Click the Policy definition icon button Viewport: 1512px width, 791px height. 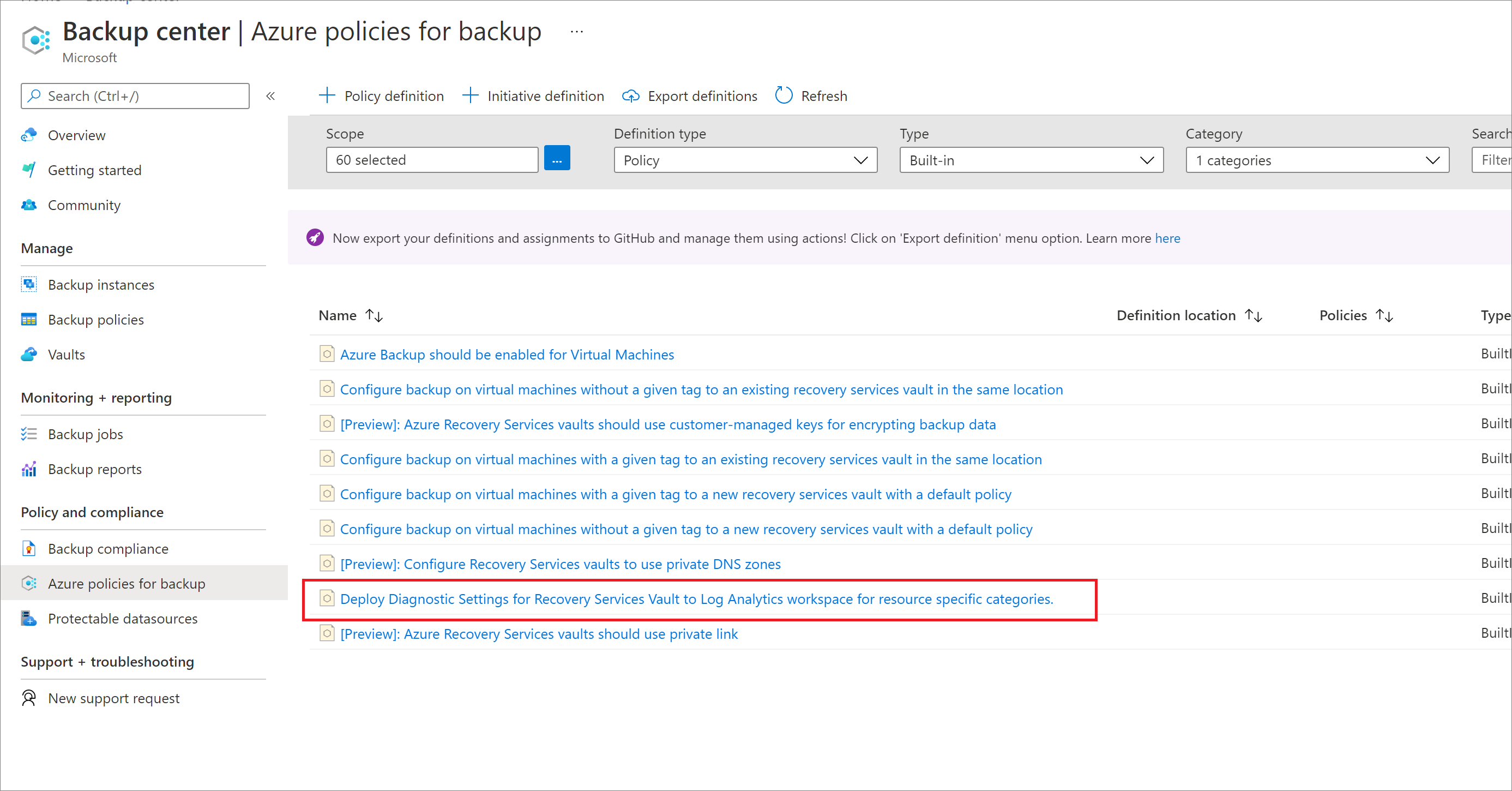tap(323, 96)
